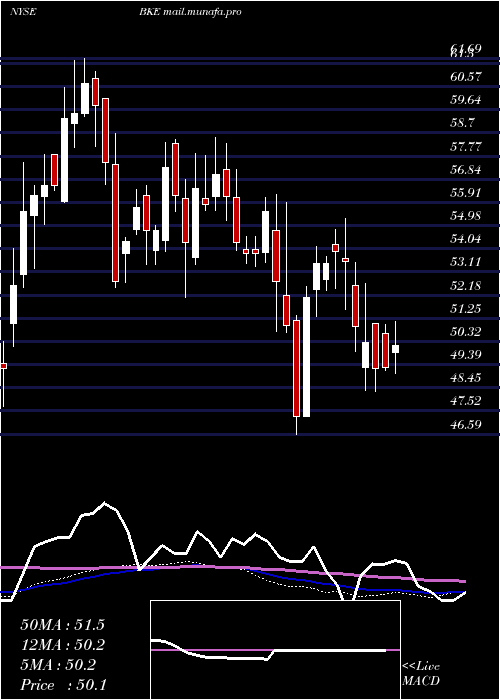This screenshot has width=500, height=700.
Task: Click the 46.59 price axis label
Action: (466, 424)
